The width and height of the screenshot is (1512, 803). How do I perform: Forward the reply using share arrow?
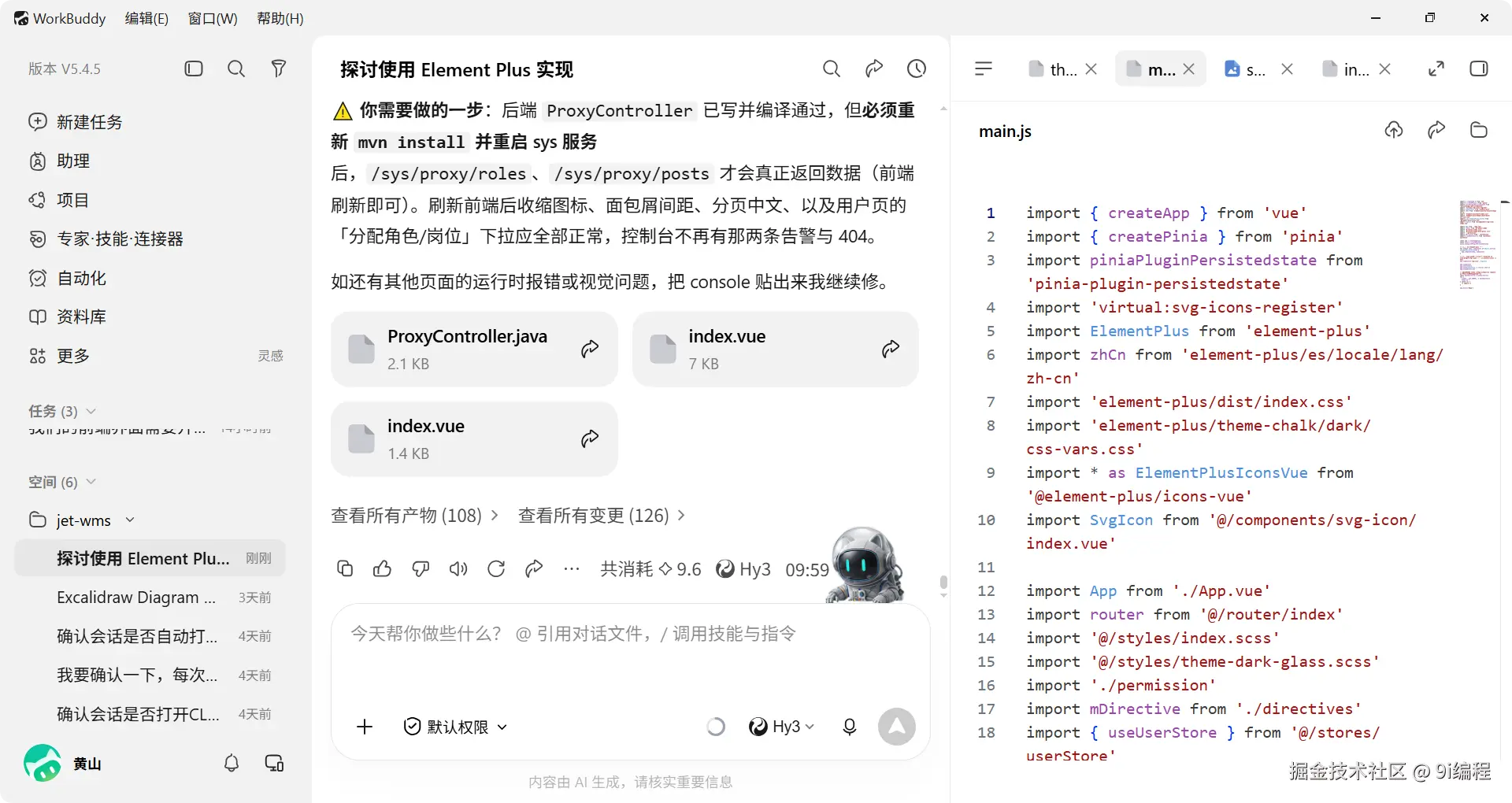coord(534,568)
